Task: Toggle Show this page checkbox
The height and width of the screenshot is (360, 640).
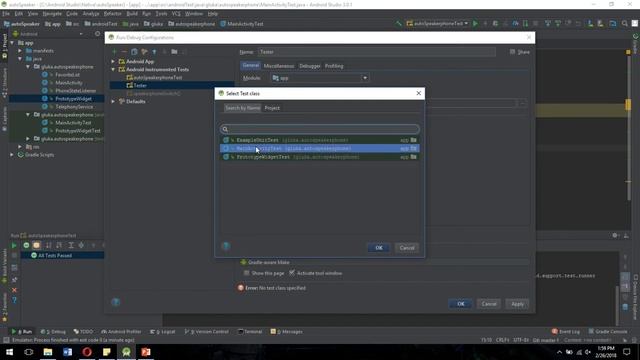Action: click(246, 273)
